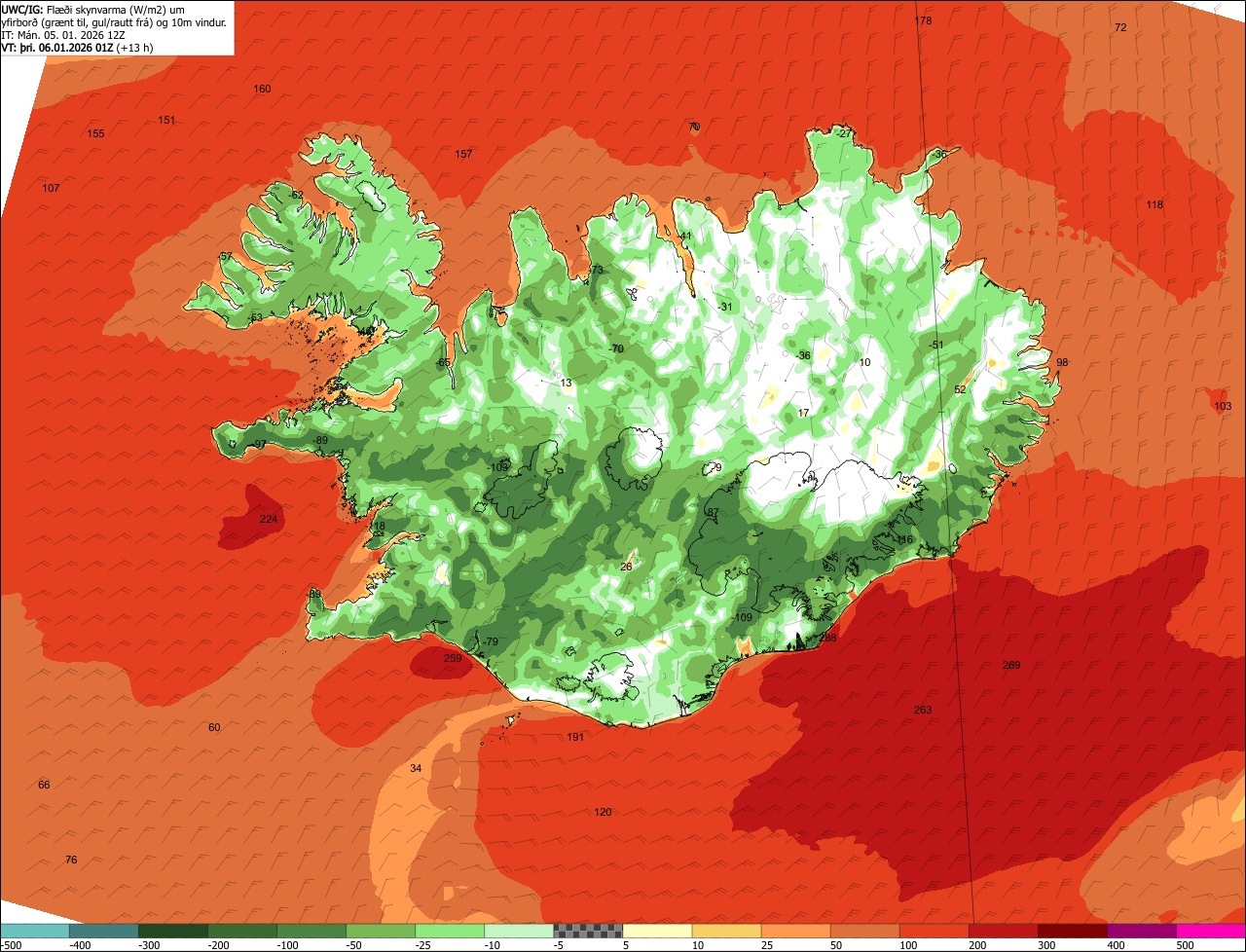The width and height of the screenshot is (1246, 952).
Task: Click the -31 value in northern Iceland
Action: click(724, 307)
